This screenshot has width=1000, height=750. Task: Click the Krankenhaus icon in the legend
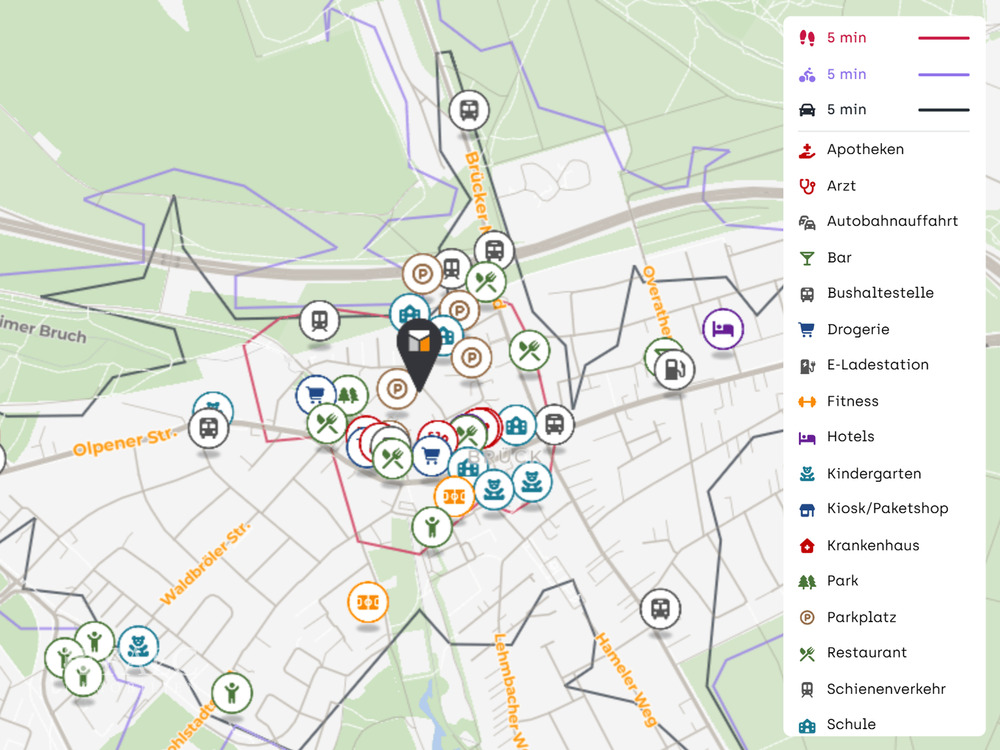pos(807,545)
